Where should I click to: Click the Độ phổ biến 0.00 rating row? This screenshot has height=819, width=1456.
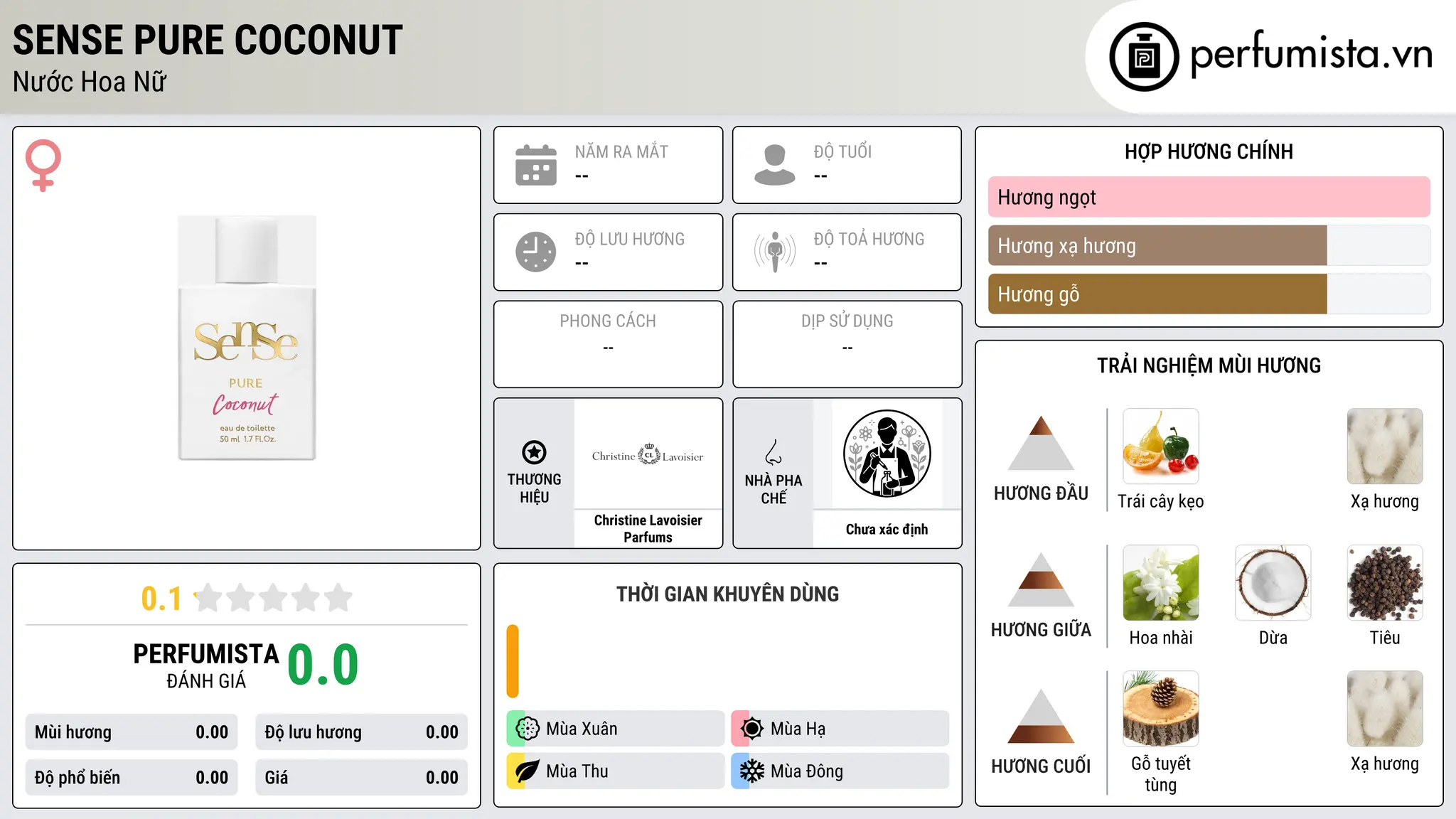tap(132, 778)
